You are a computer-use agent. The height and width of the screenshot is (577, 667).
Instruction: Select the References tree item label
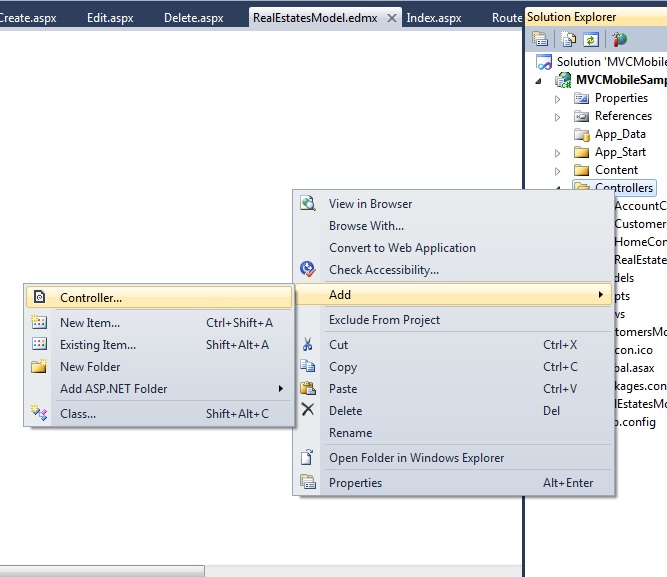(623, 116)
